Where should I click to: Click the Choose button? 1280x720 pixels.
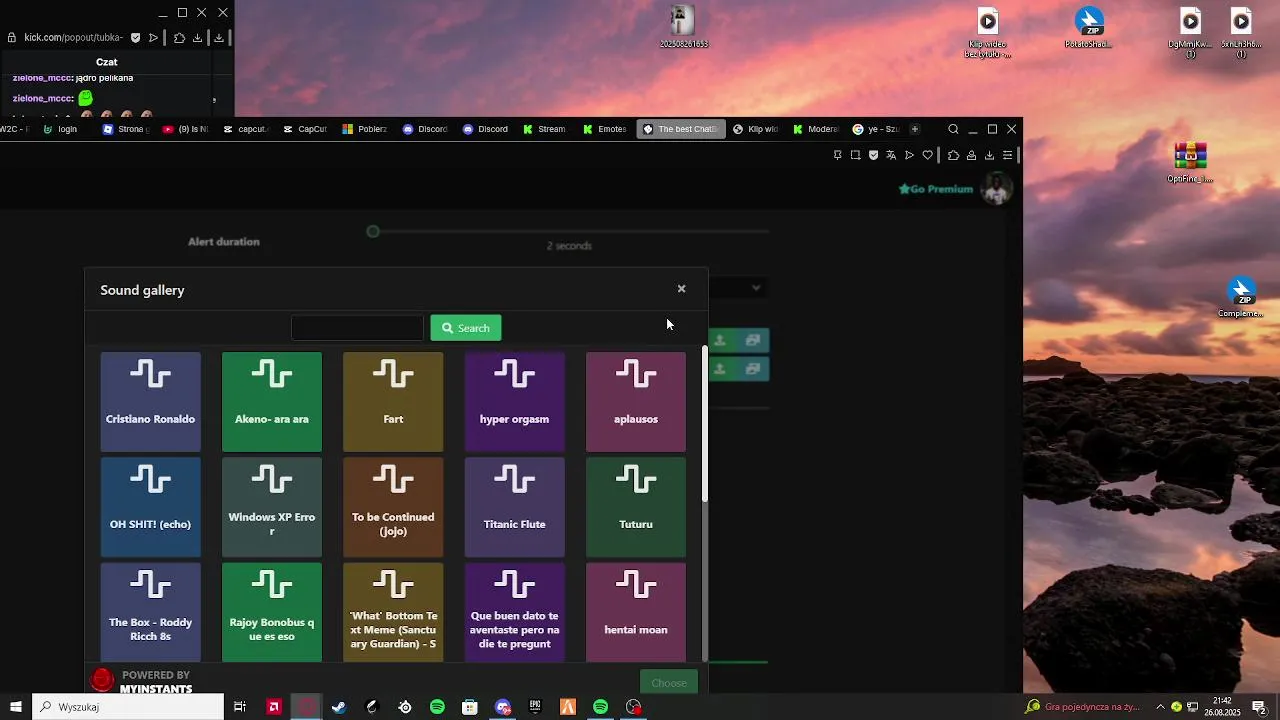tap(669, 683)
